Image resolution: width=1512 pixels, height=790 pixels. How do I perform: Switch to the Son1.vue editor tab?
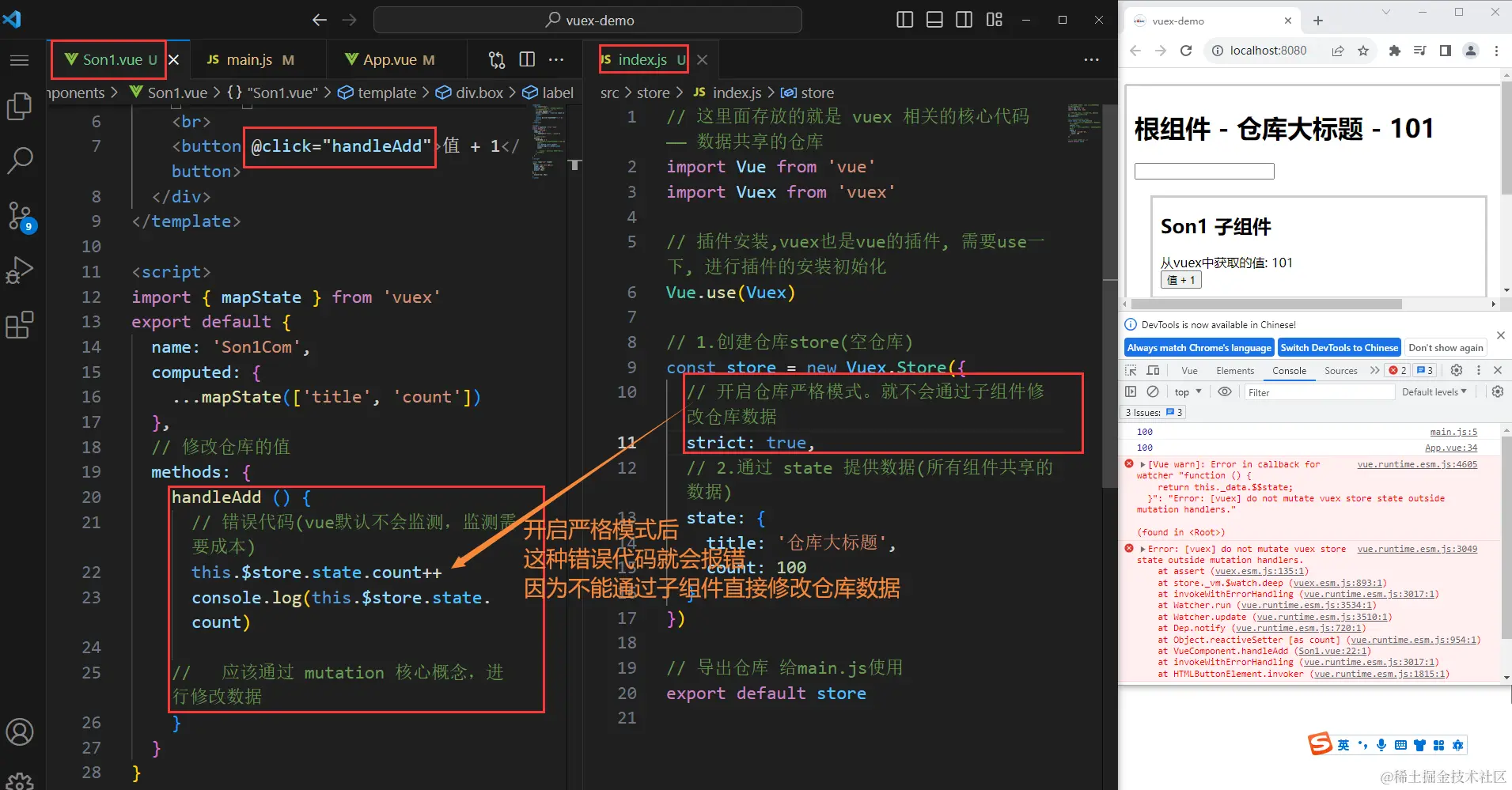point(111,59)
